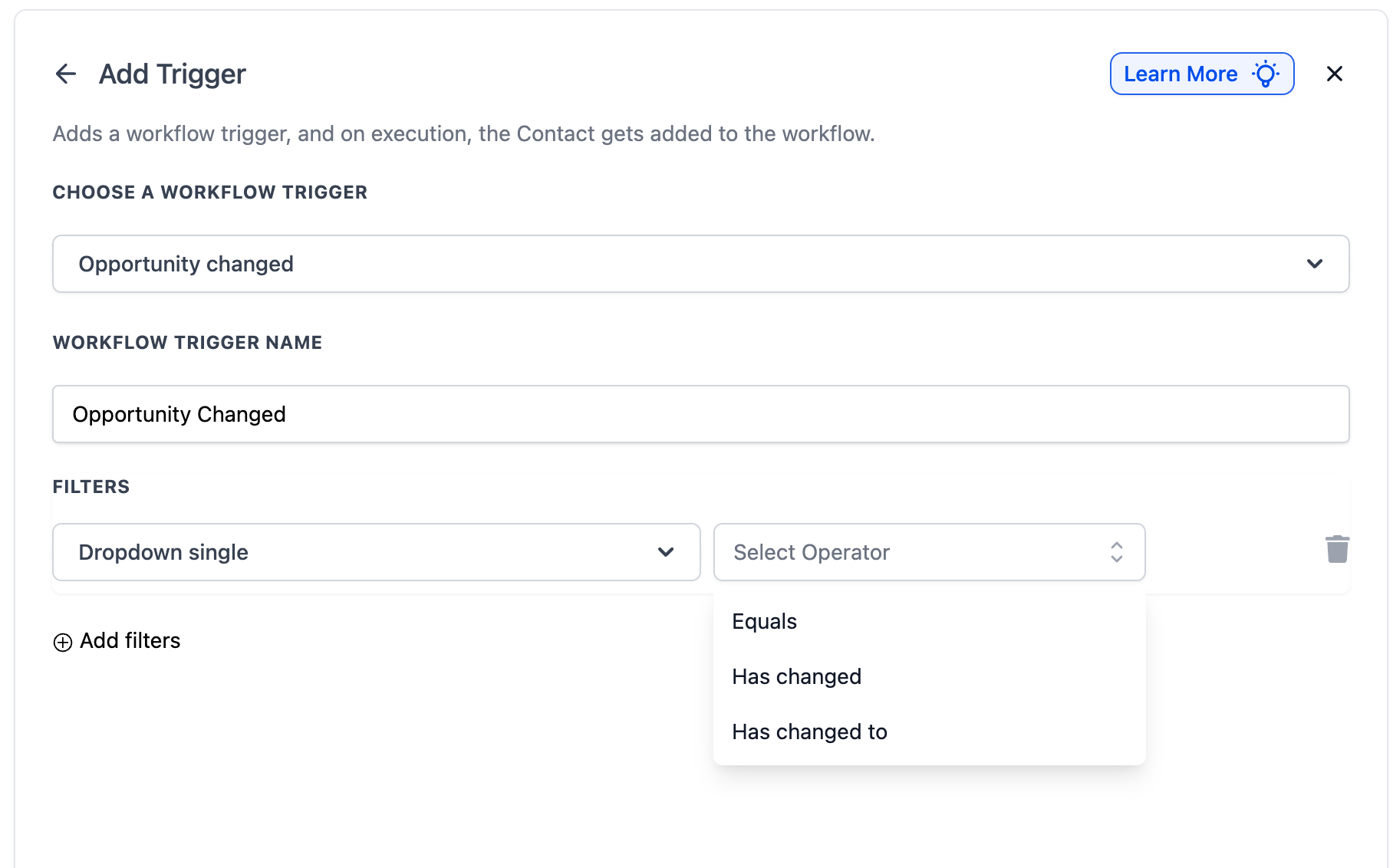The width and height of the screenshot is (1393, 868).
Task: Focus the Workflow Trigger Name input field
Action: pos(701,414)
